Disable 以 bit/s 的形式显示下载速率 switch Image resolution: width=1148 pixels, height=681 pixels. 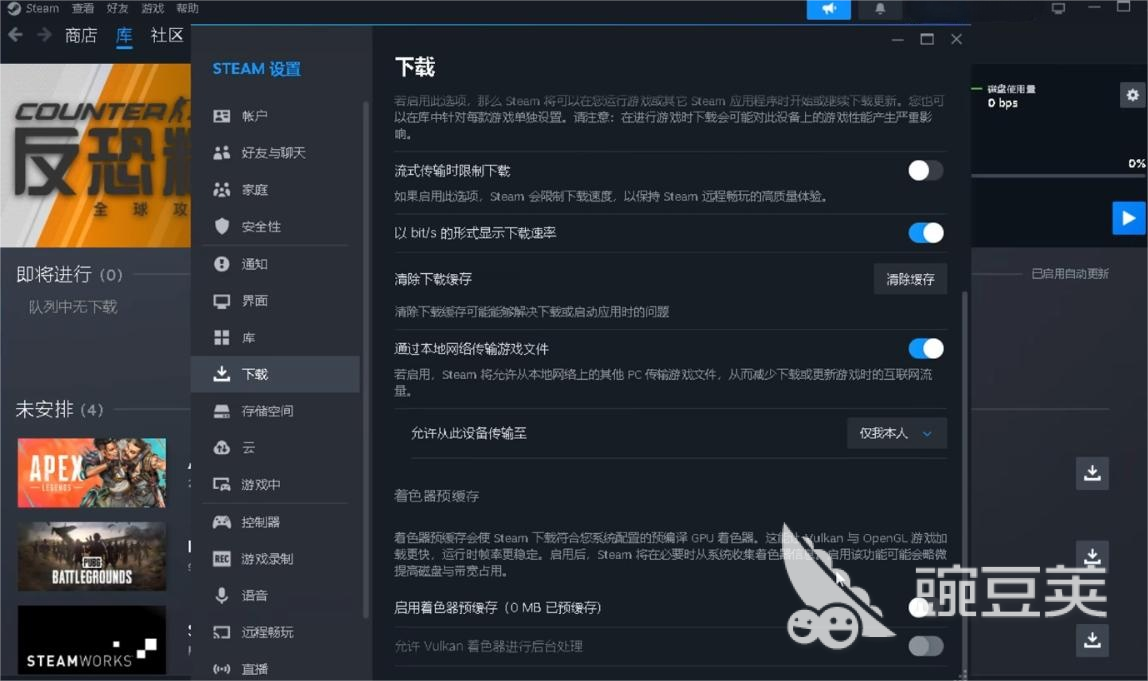925,233
